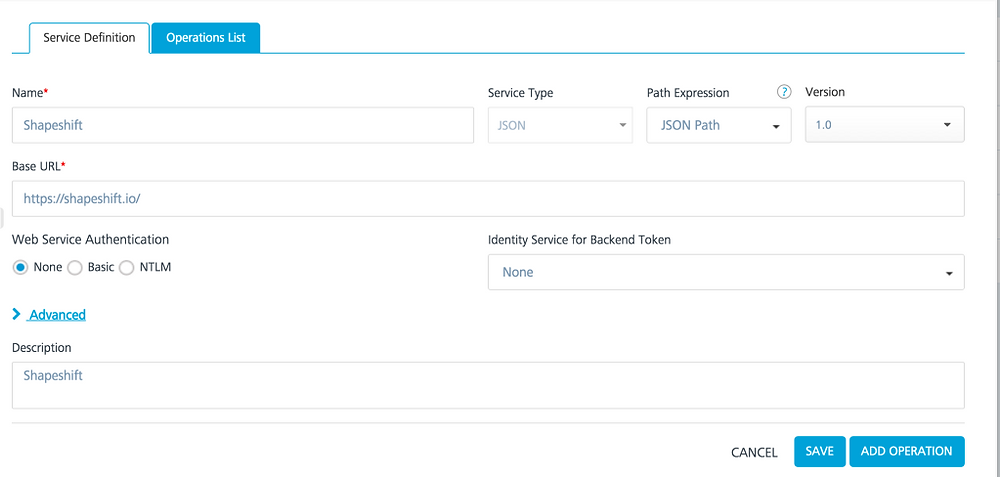Click the Path Expression help question-mark icon
Viewport: 1000px width, 477px height.
(x=784, y=92)
